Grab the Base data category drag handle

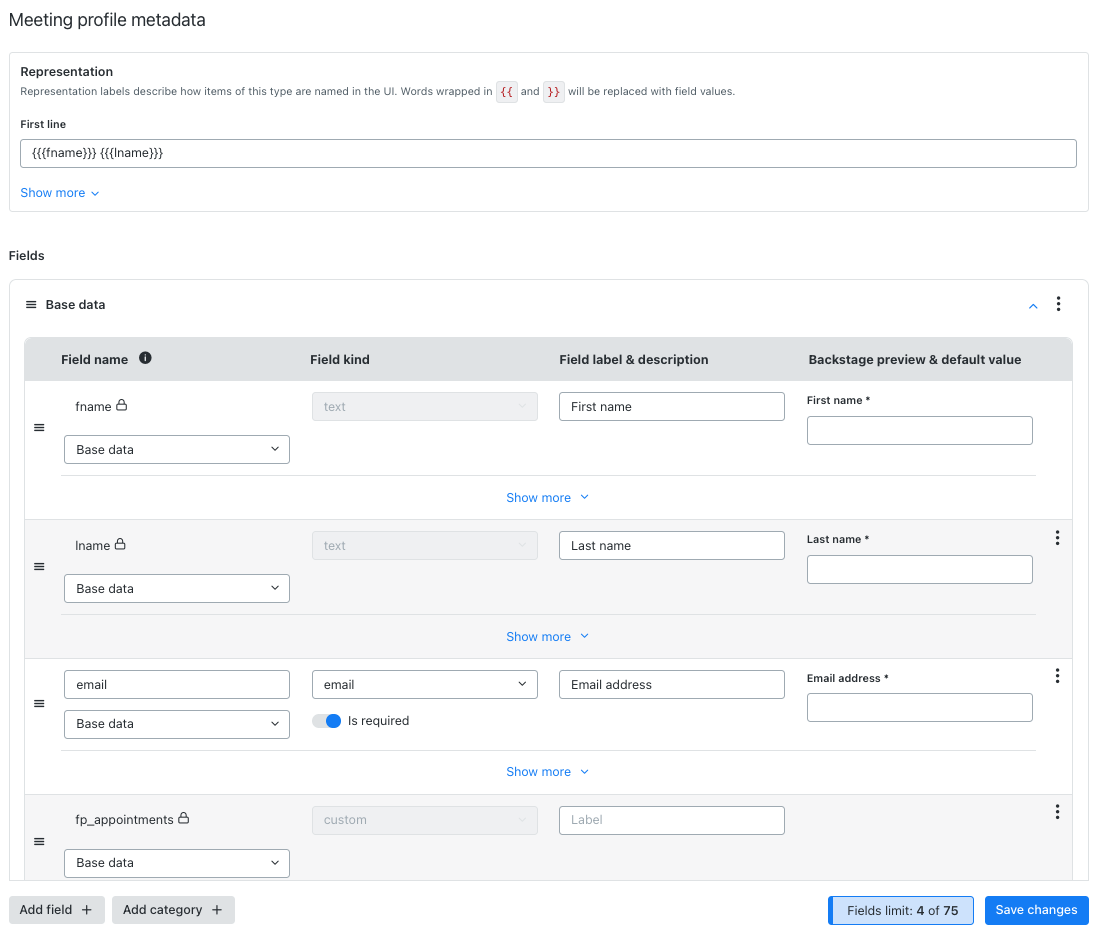[31, 305]
